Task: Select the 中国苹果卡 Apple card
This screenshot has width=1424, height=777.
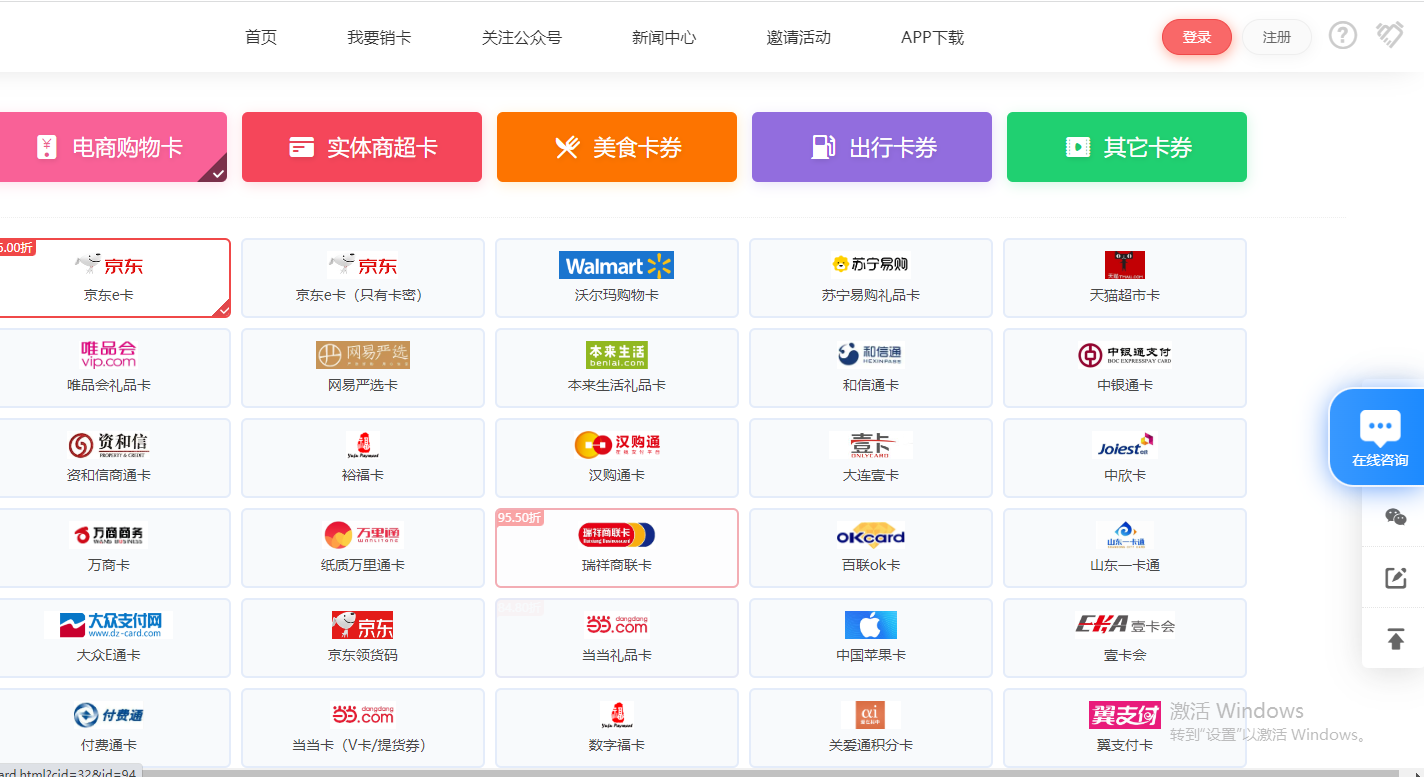Action: click(x=870, y=637)
